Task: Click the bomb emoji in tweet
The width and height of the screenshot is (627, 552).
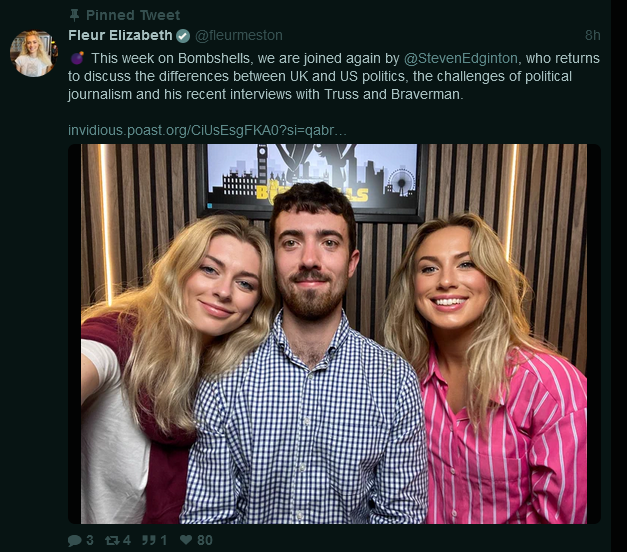Action: click(x=77, y=58)
